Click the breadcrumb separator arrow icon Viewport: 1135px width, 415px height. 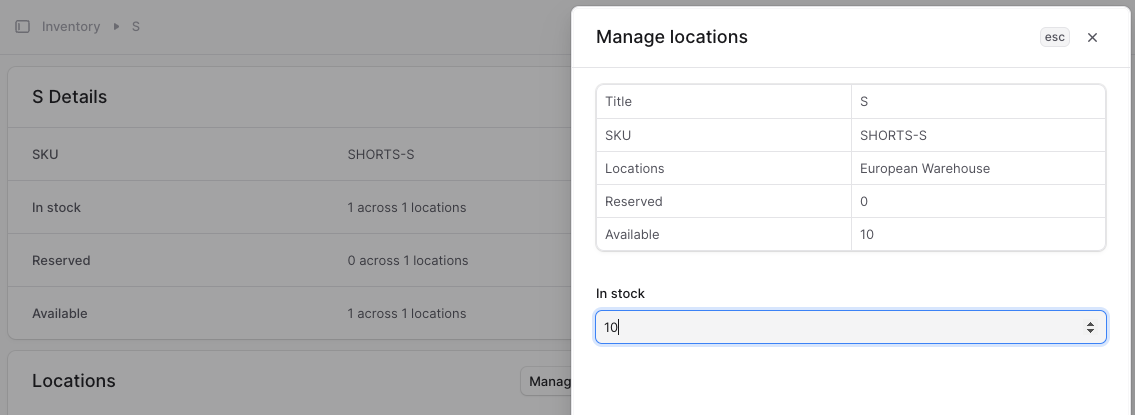[116, 27]
